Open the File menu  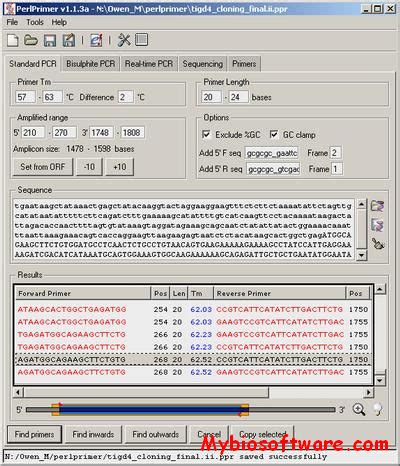coord(12,22)
